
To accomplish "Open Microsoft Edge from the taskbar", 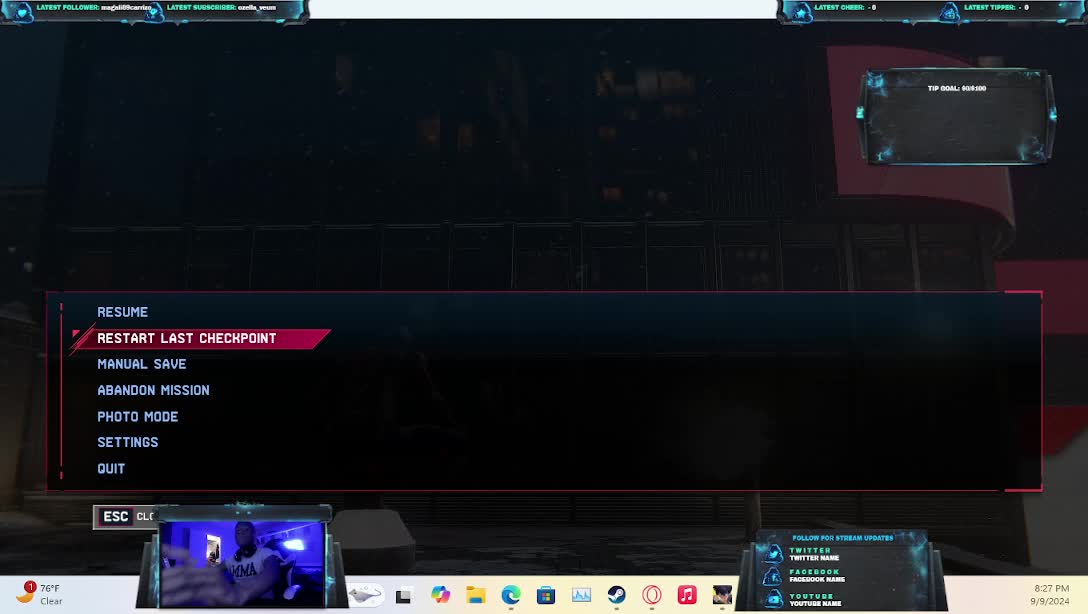I will [x=511, y=595].
